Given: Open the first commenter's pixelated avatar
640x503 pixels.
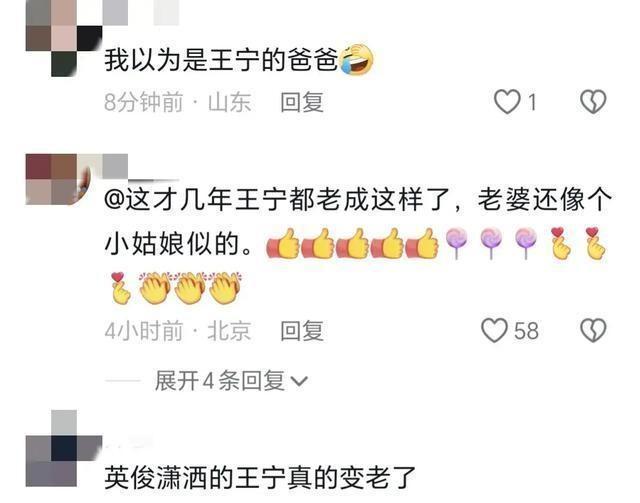Looking at the screenshot, I should pos(64,38).
